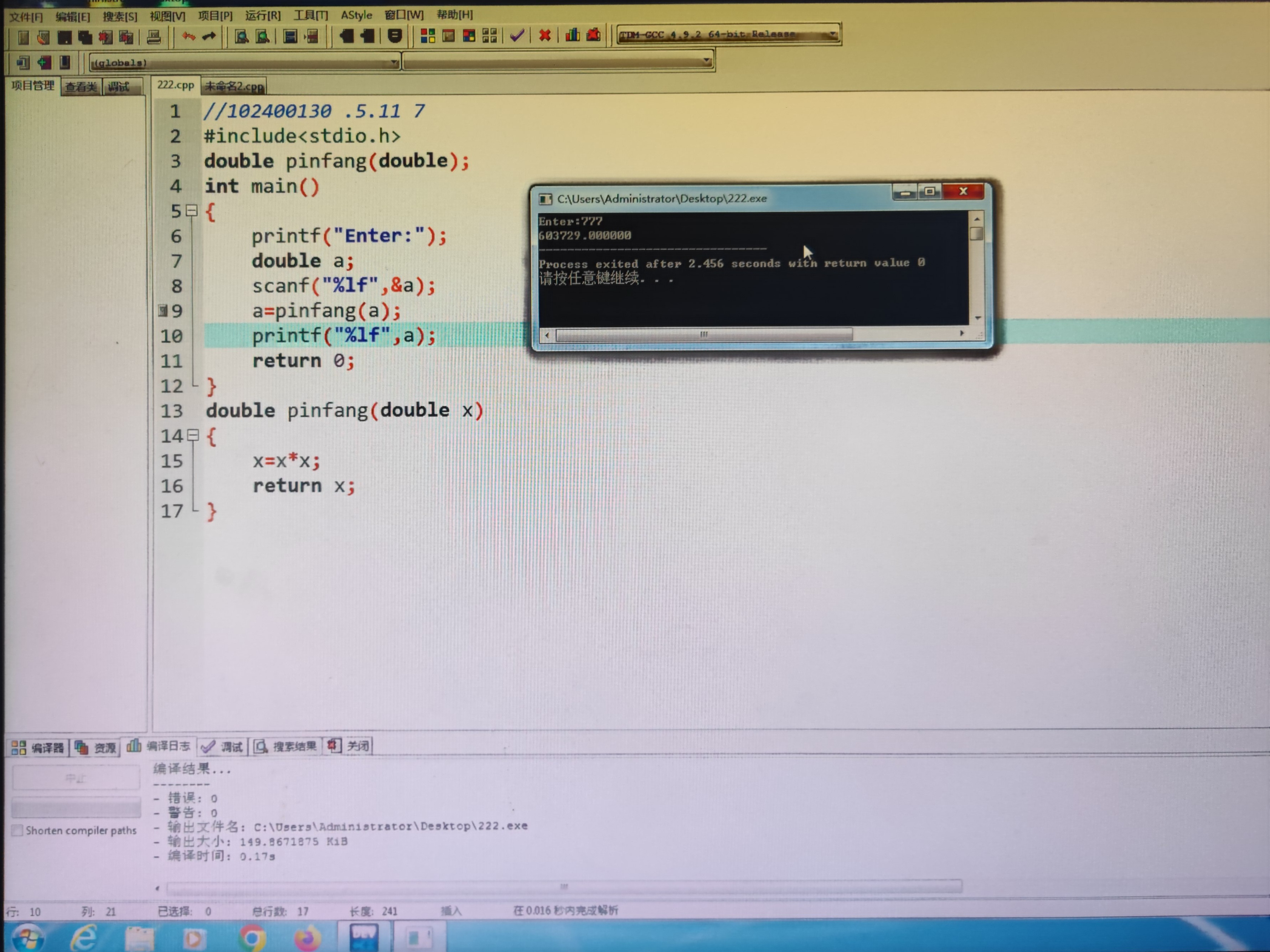Switch to the 未命名2.cpp editor tab
This screenshot has width=1270, height=952.
(x=234, y=86)
